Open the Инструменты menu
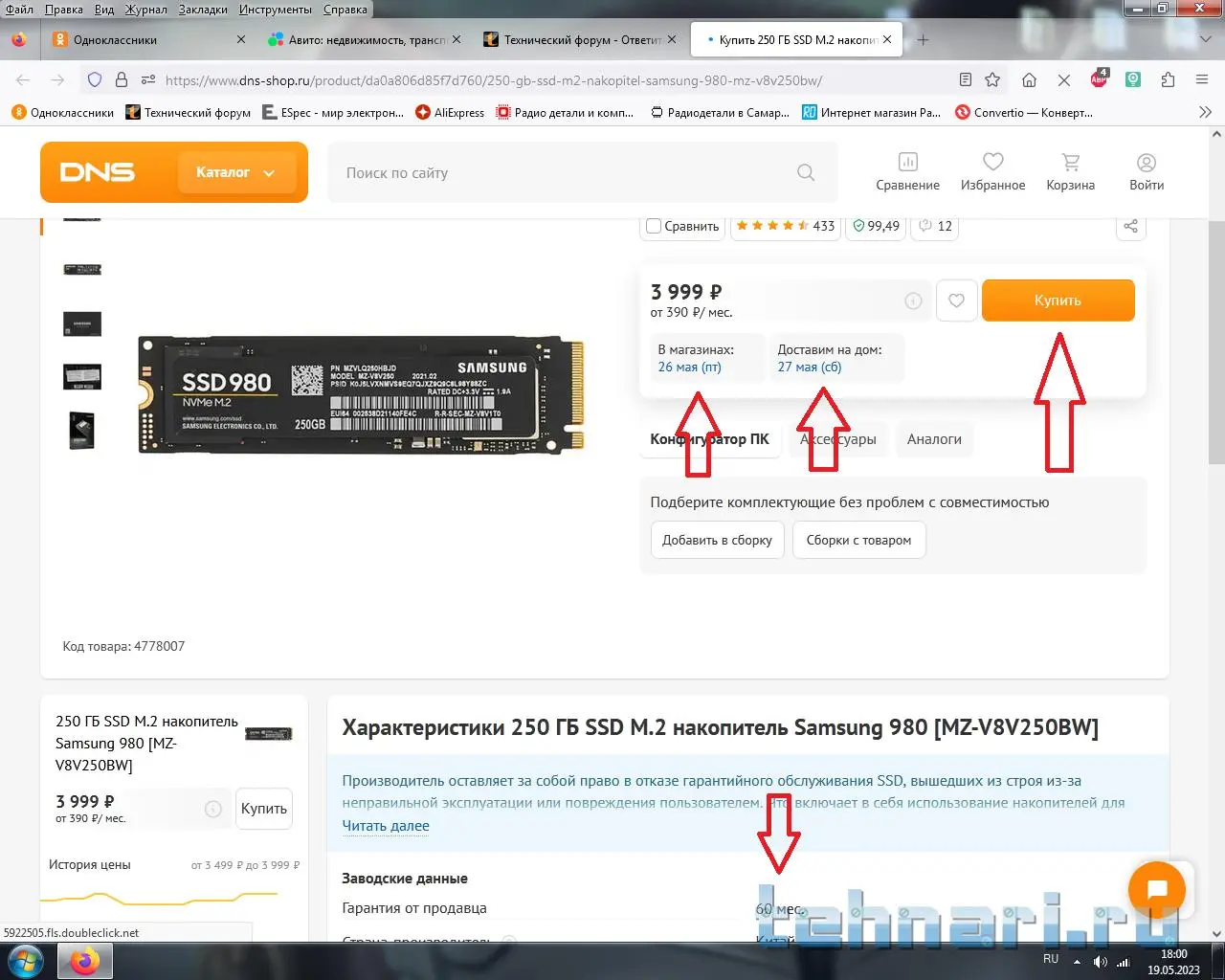 [x=276, y=10]
